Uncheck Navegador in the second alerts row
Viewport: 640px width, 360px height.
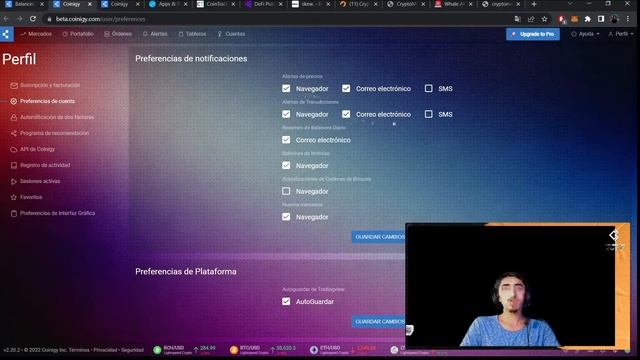tap(286, 114)
